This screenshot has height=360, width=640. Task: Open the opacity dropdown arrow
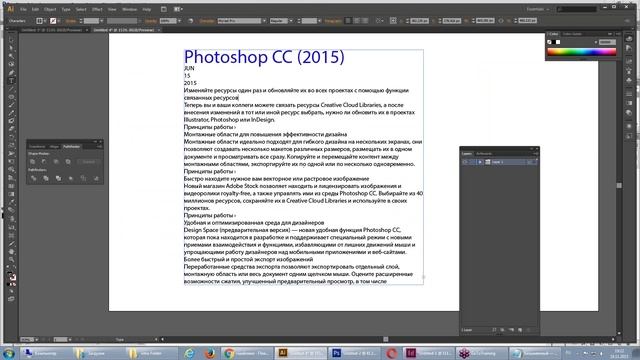point(179,21)
